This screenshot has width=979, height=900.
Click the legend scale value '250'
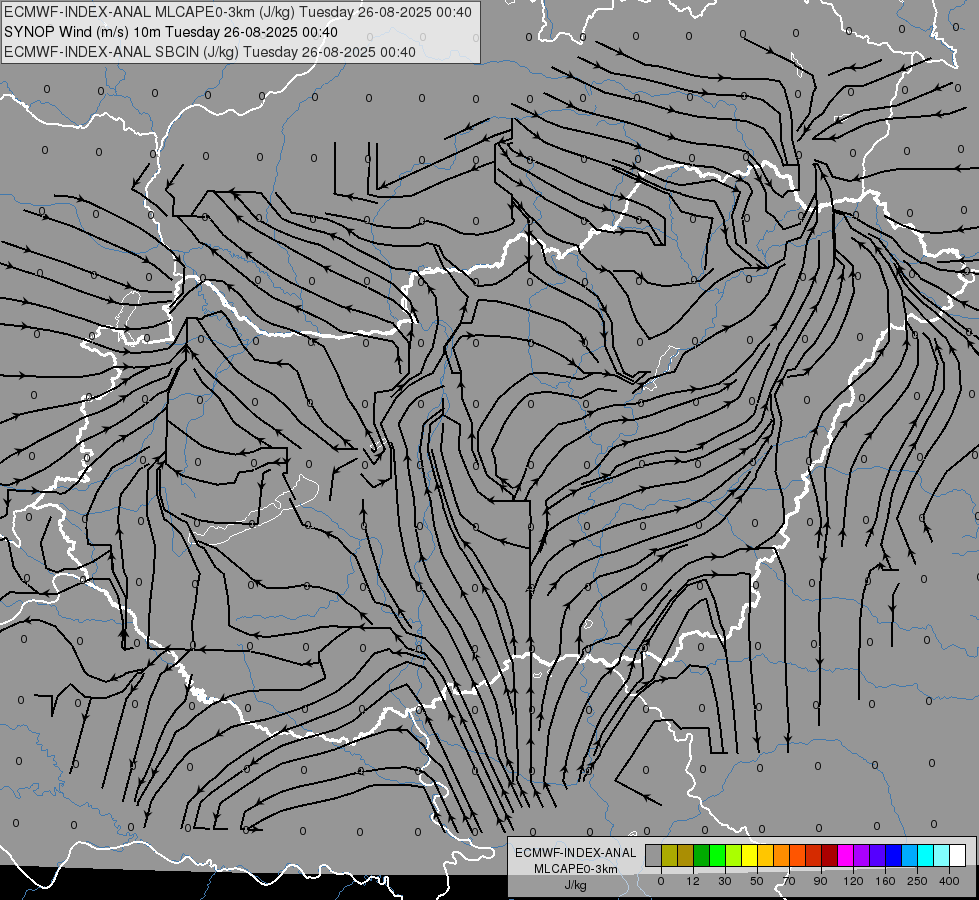tap(917, 881)
